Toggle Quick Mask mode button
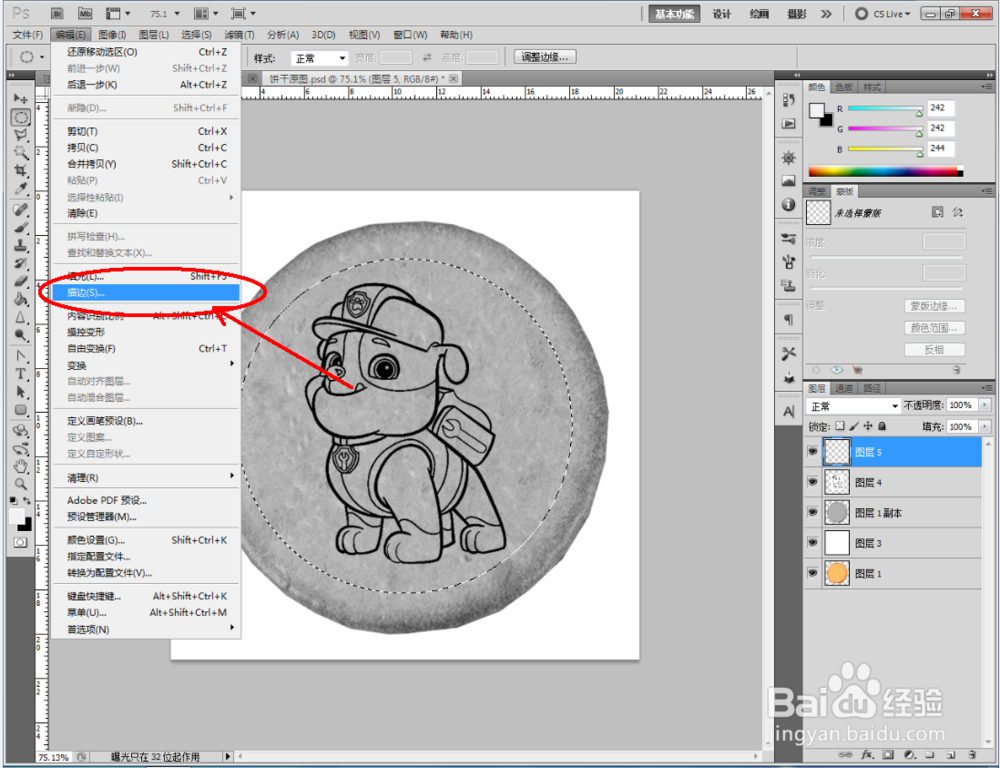The width and height of the screenshot is (1000, 768). pos(20,542)
